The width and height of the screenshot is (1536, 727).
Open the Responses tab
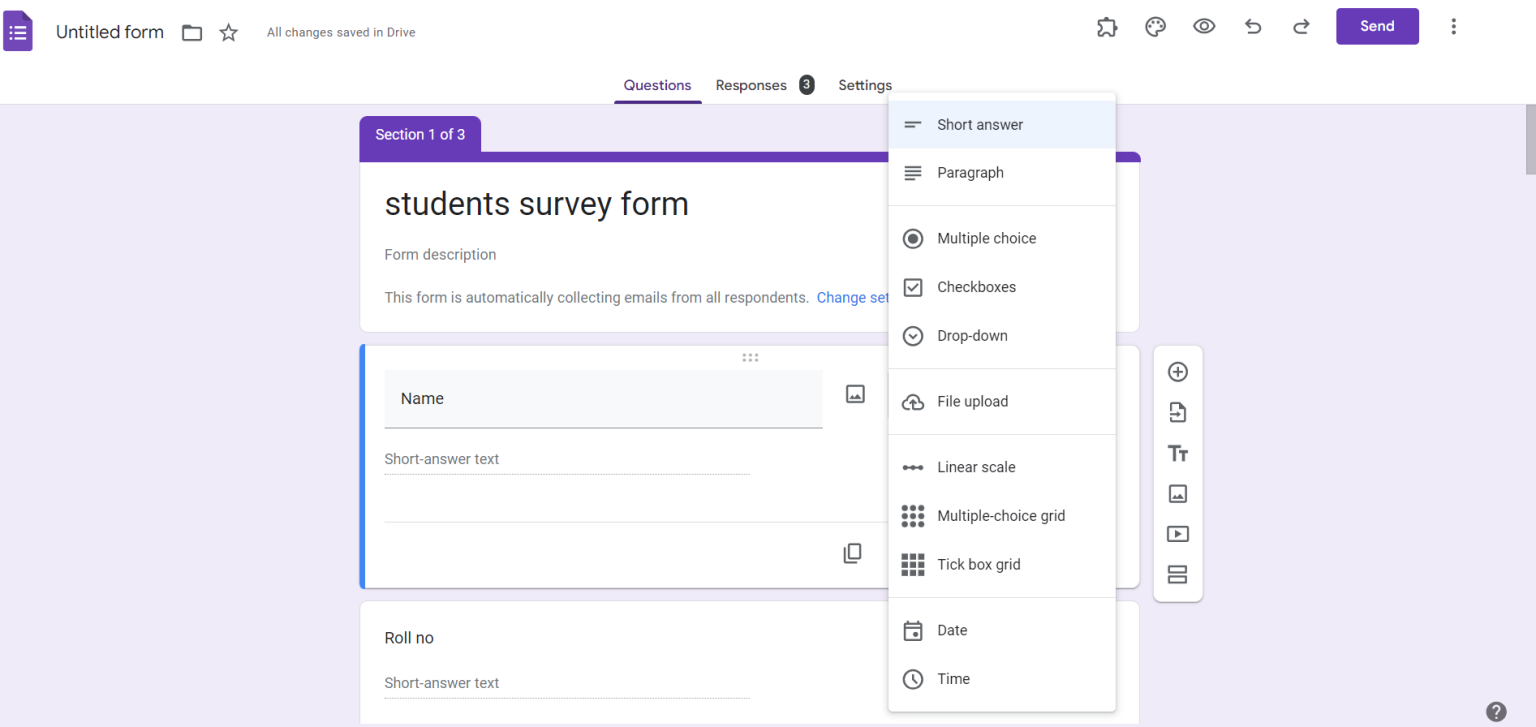coord(751,85)
